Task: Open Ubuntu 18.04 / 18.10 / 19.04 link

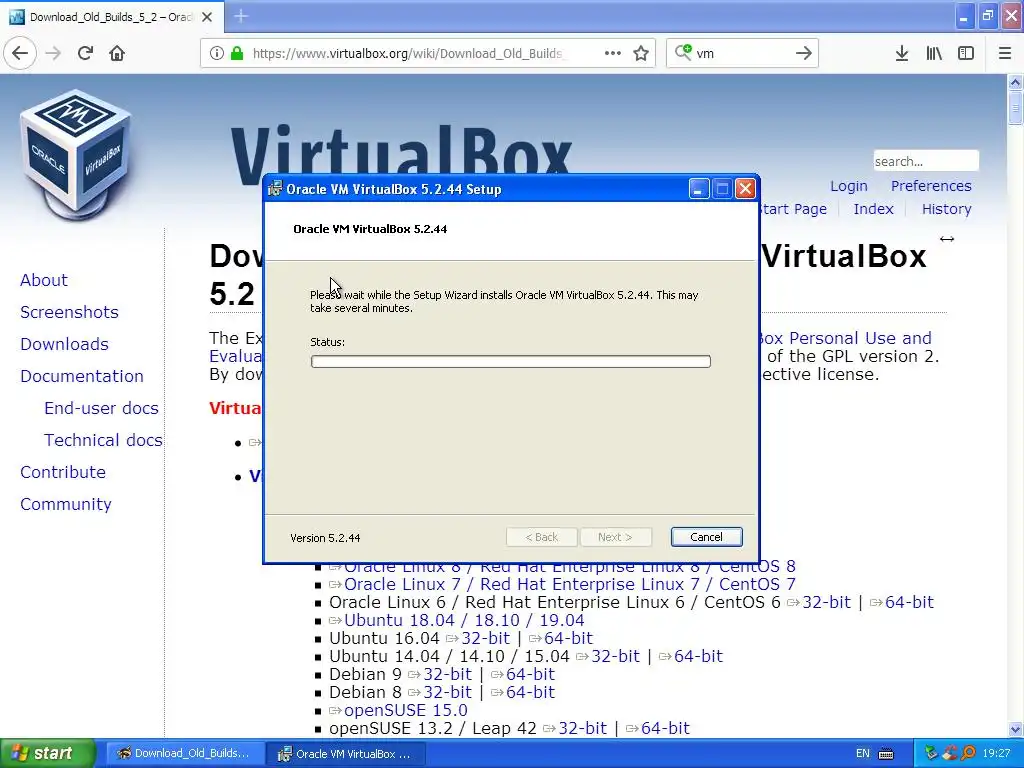Action: (464, 620)
